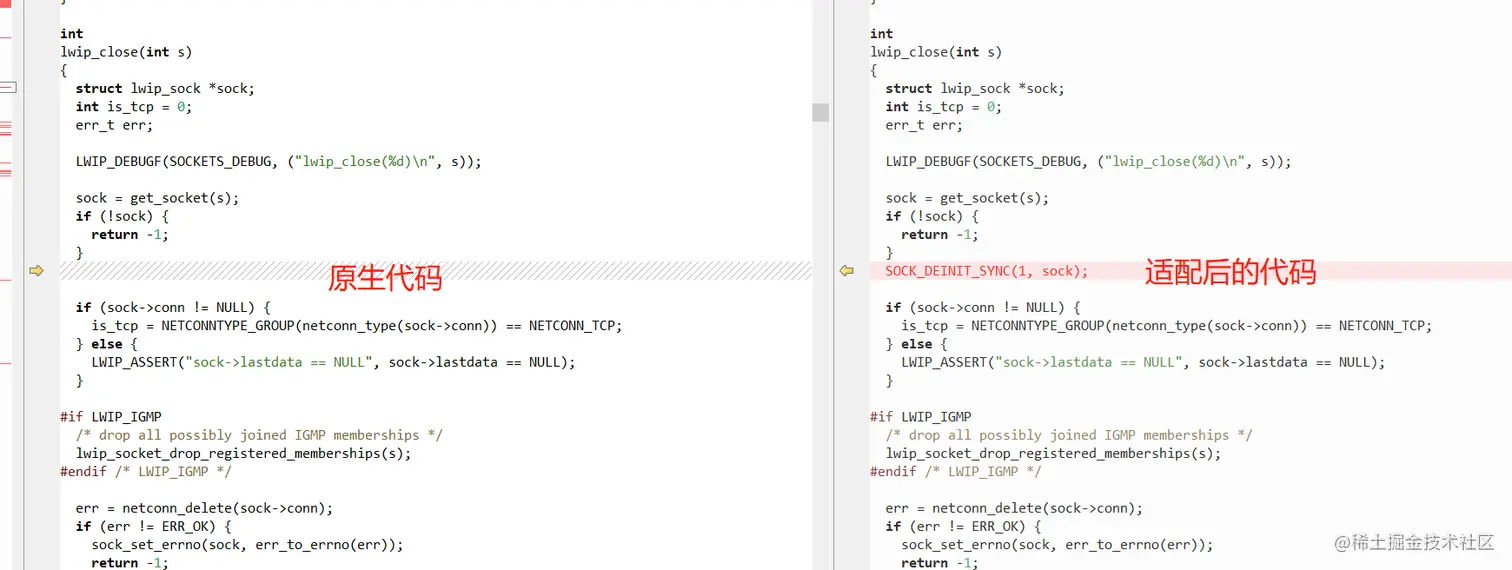The height and width of the screenshot is (570, 1512).
Task: Click if (!sock) { in the right pane
Action: [x=932, y=216]
